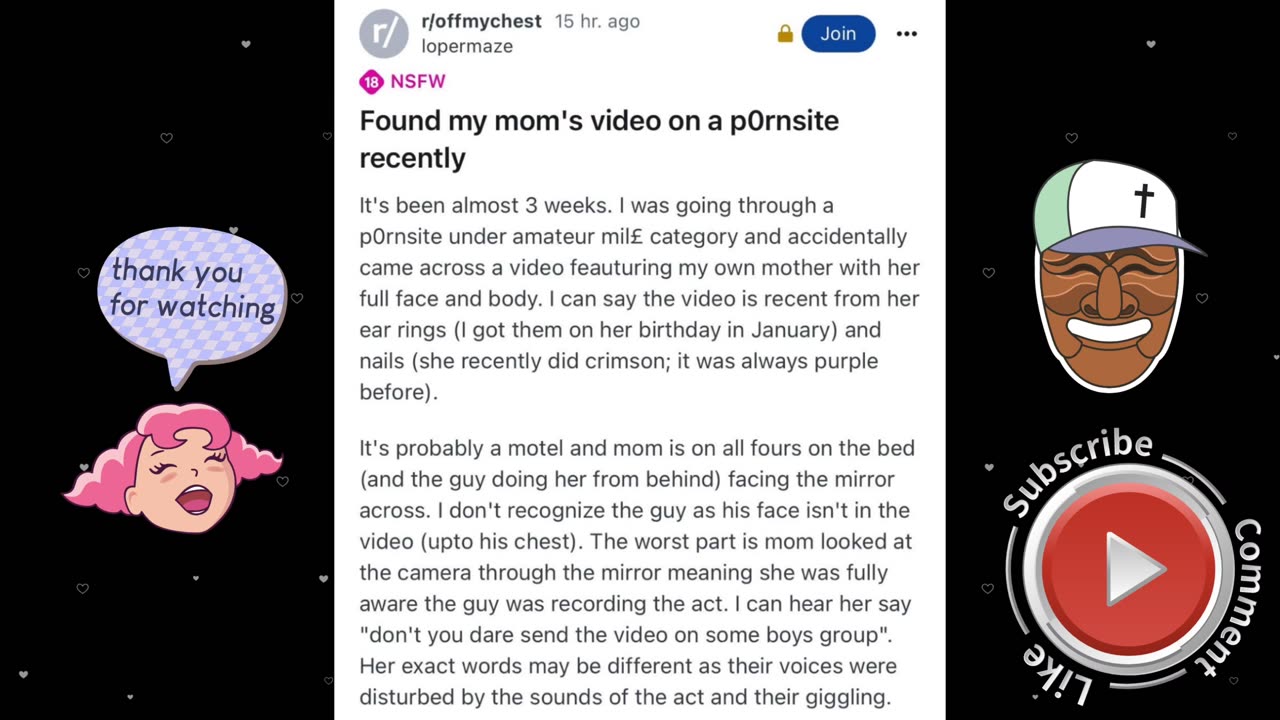1280x720 pixels.
Task: Click the pink 18 age badge
Action: pos(371,82)
